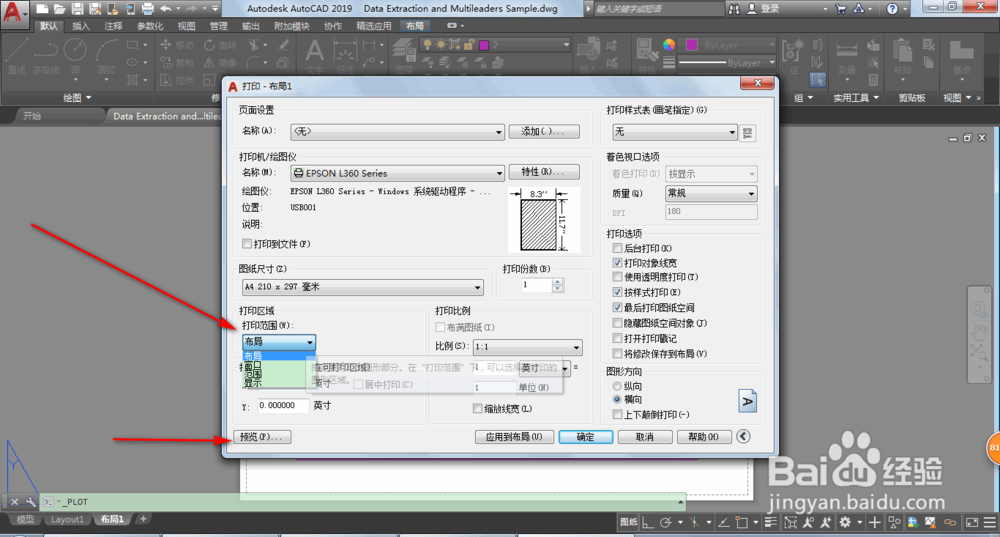Image resolution: width=1000 pixels, height=537 pixels.
Task: Switch to the Parametric ribbon tab
Action: tap(151, 26)
